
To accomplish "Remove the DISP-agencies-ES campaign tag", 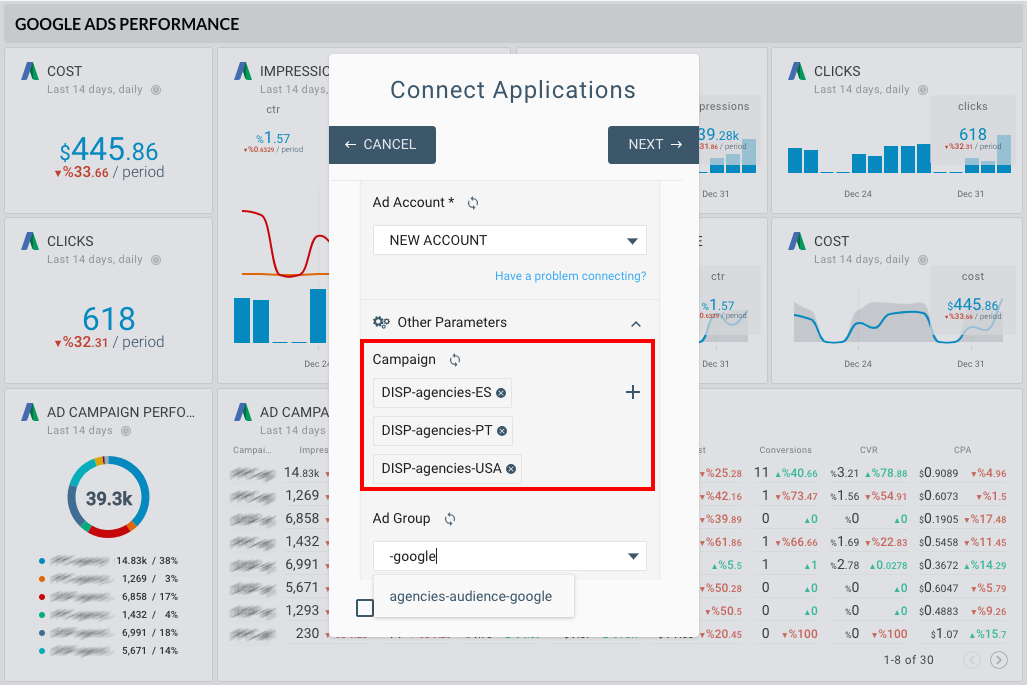I will 501,393.
